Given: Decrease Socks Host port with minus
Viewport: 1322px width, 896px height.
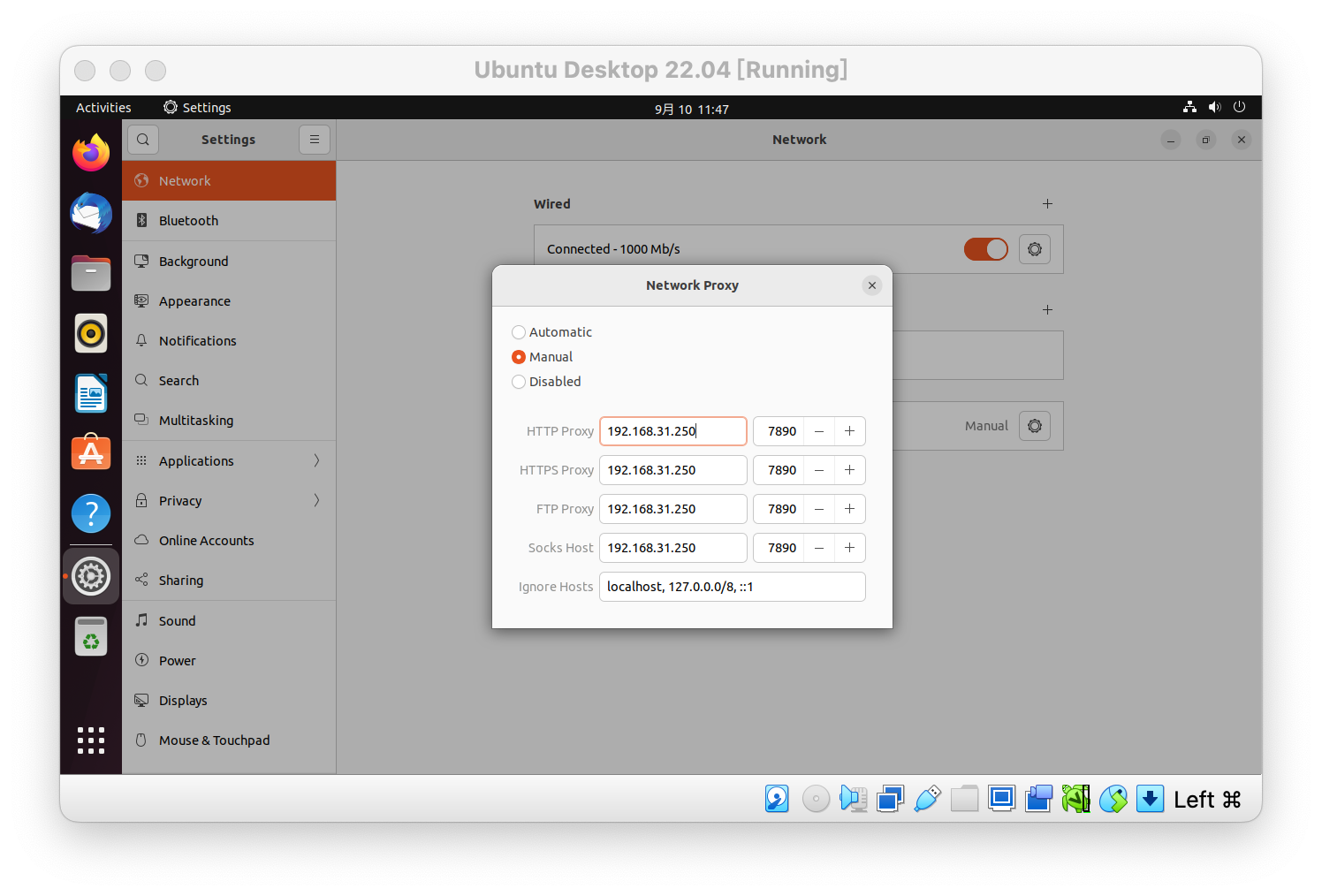Looking at the screenshot, I should pyautogui.click(x=819, y=548).
